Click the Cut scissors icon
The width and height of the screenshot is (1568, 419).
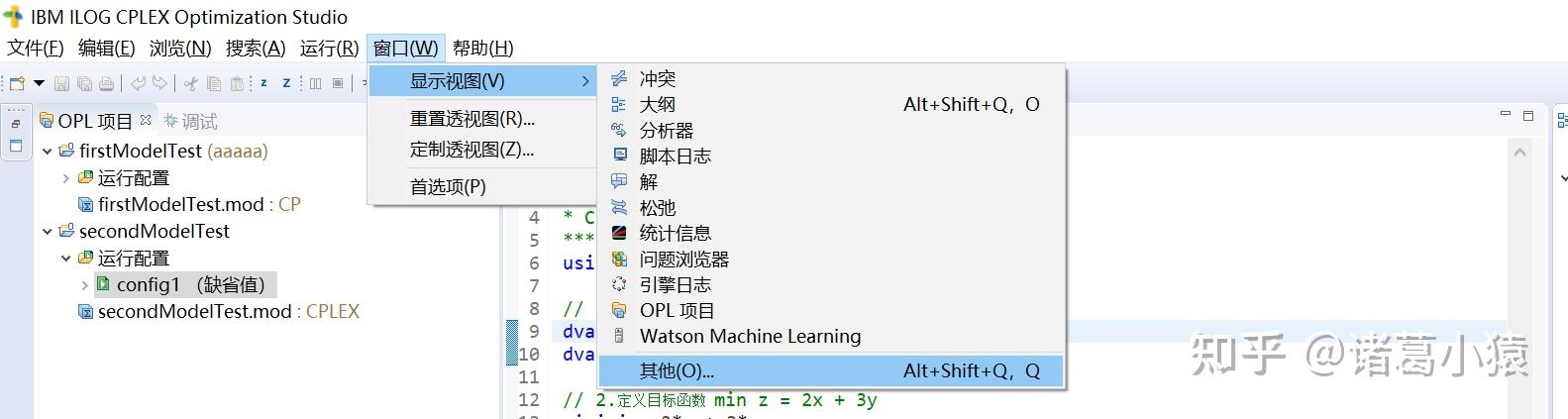point(191,84)
